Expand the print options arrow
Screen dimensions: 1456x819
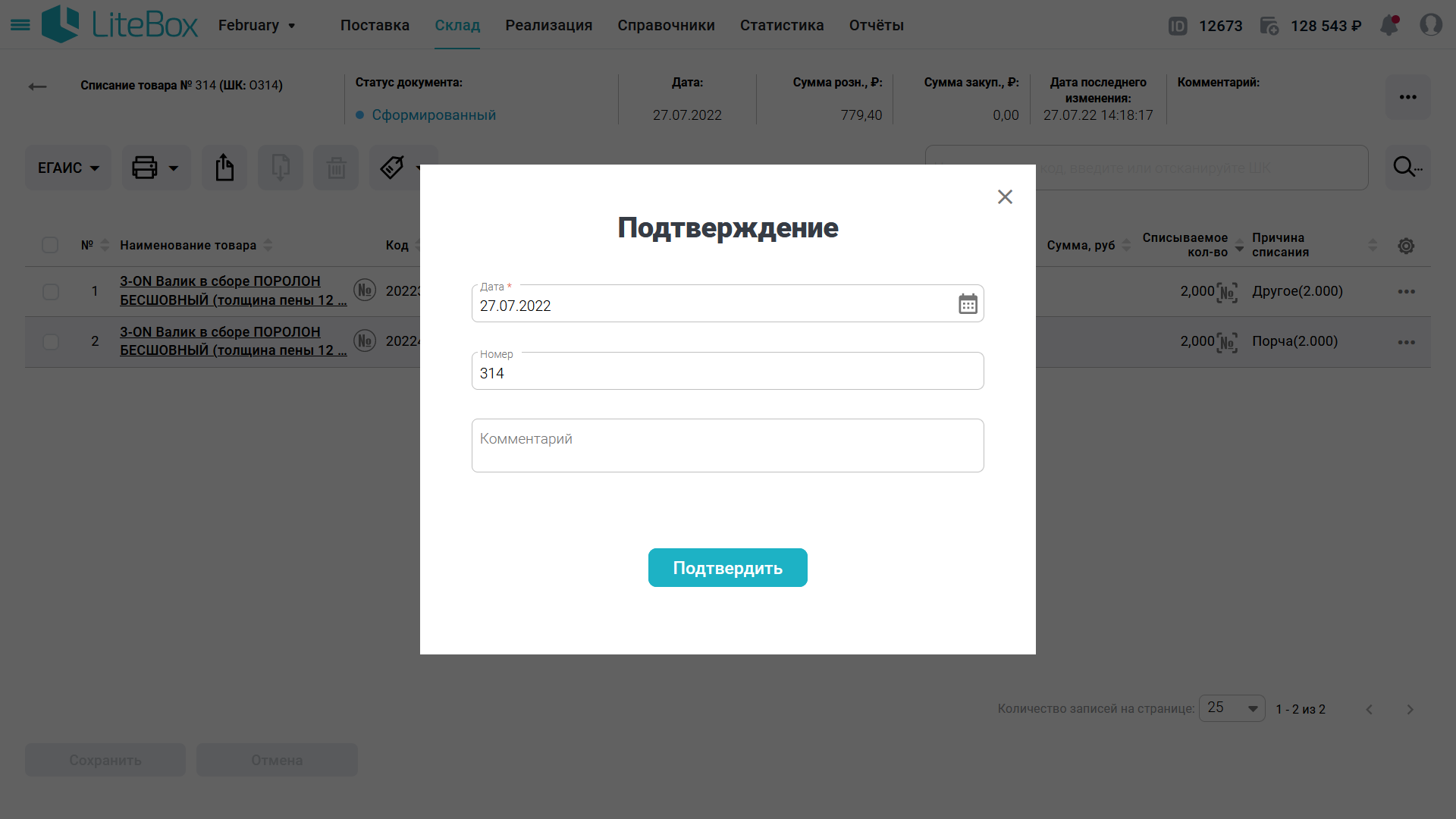click(174, 168)
